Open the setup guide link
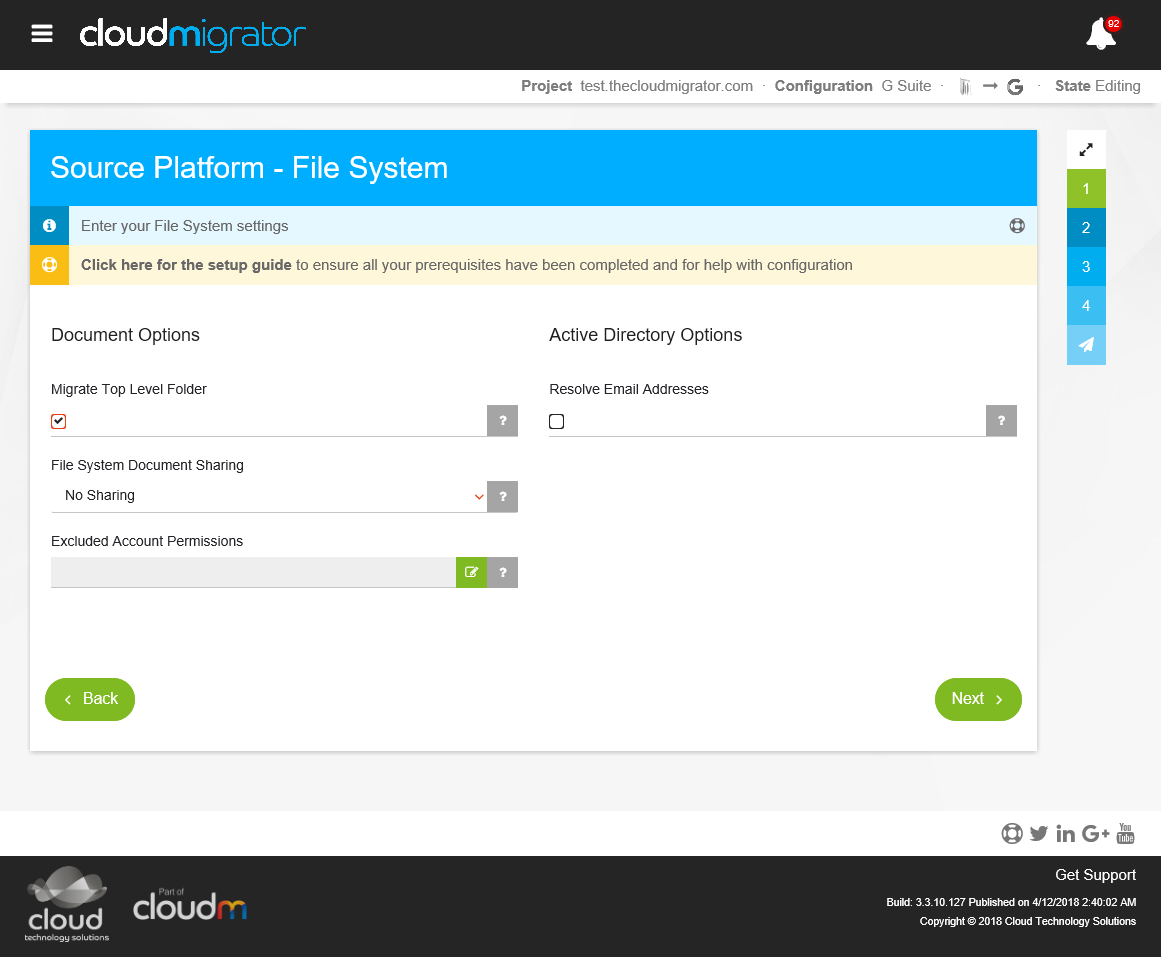 [x=186, y=265]
